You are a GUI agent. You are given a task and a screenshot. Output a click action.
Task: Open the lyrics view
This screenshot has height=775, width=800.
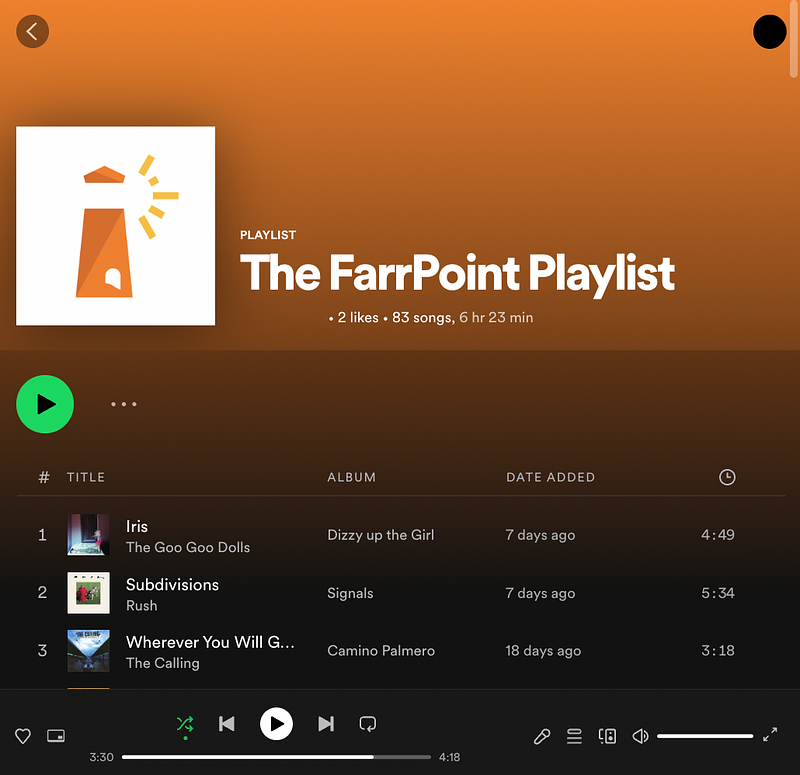coord(542,736)
